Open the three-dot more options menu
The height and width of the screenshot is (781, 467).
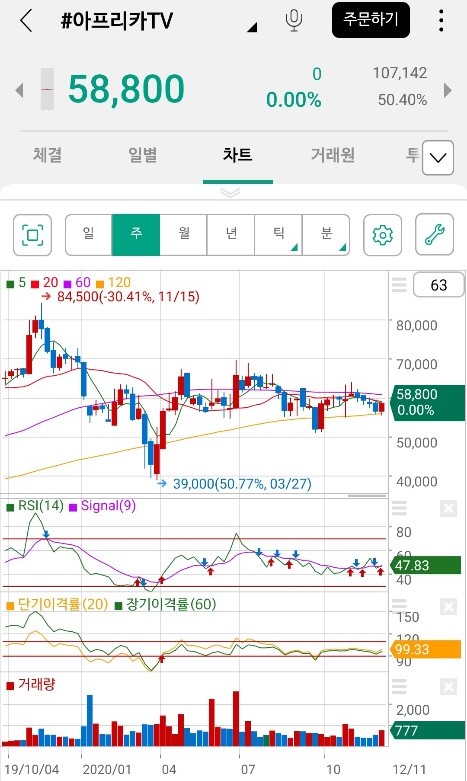[x=441, y=20]
